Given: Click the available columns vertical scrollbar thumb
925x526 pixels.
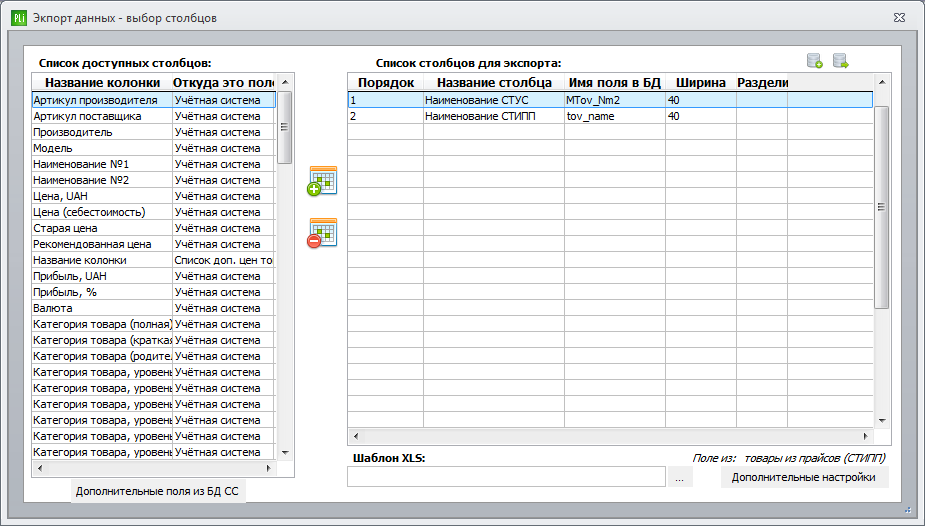Looking at the screenshot, I should point(285,127).
